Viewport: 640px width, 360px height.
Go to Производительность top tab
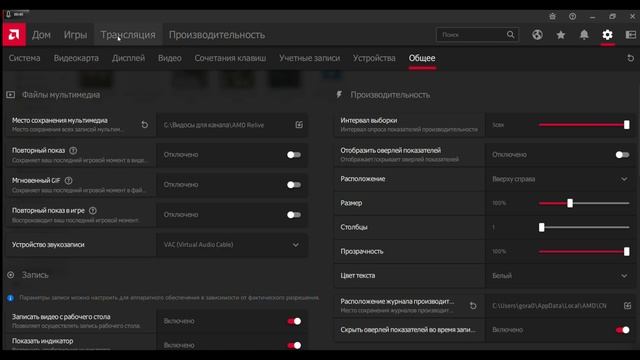217,35
